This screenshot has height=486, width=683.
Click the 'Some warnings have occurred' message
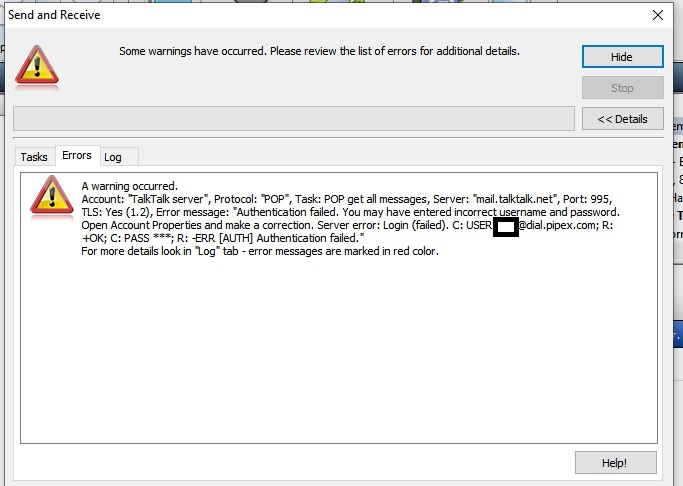[x=319, y=50]
